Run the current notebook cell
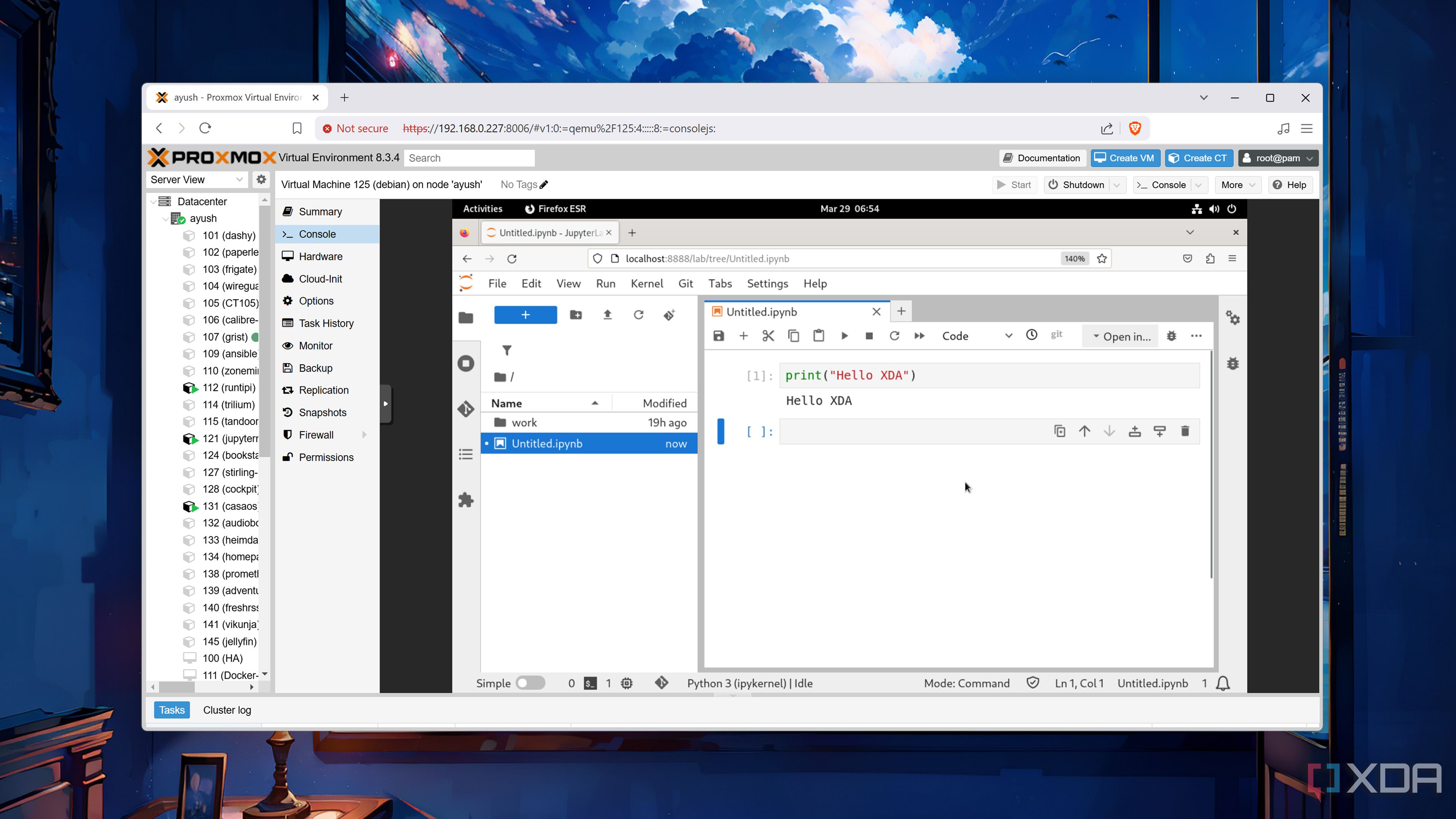 pos(844,335)
